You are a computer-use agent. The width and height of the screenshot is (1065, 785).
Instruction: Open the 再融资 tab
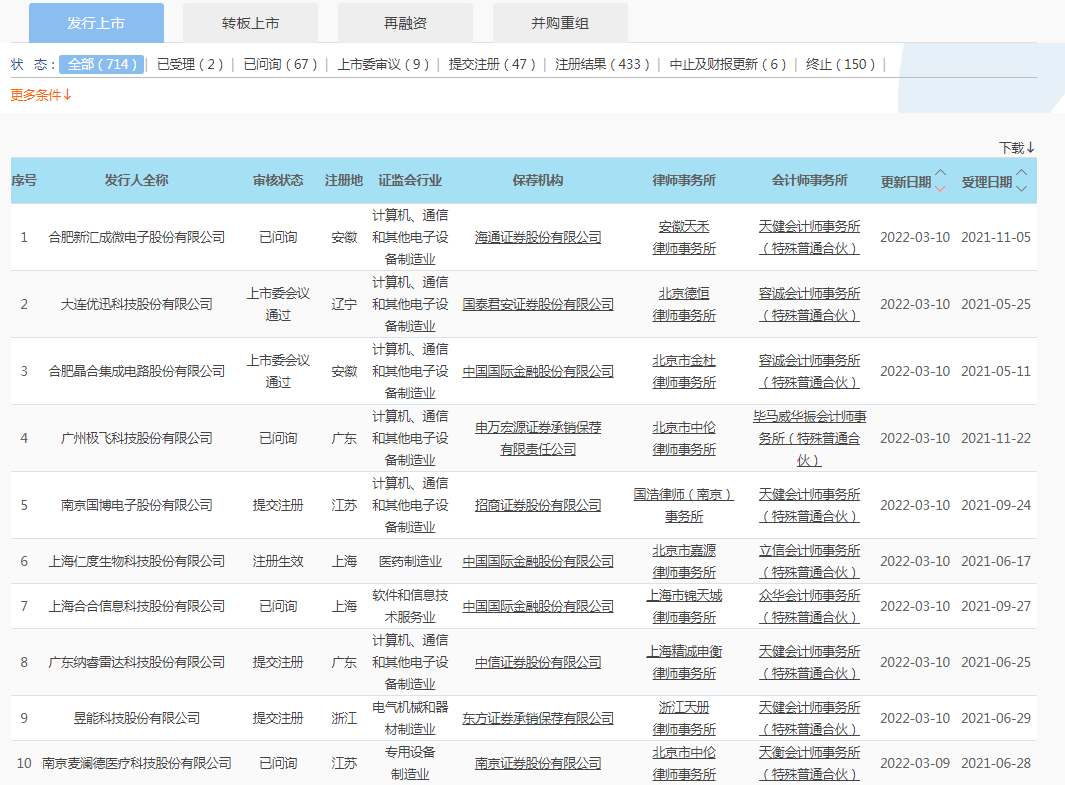click(405, 22)
